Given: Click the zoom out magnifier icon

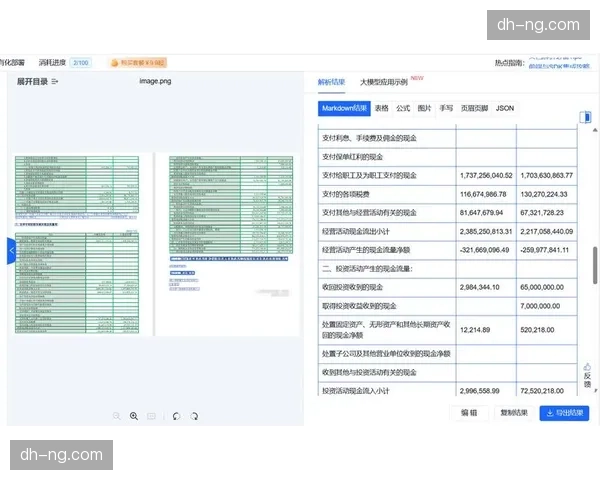Looking at the screenshot, I should pos(117,416).
